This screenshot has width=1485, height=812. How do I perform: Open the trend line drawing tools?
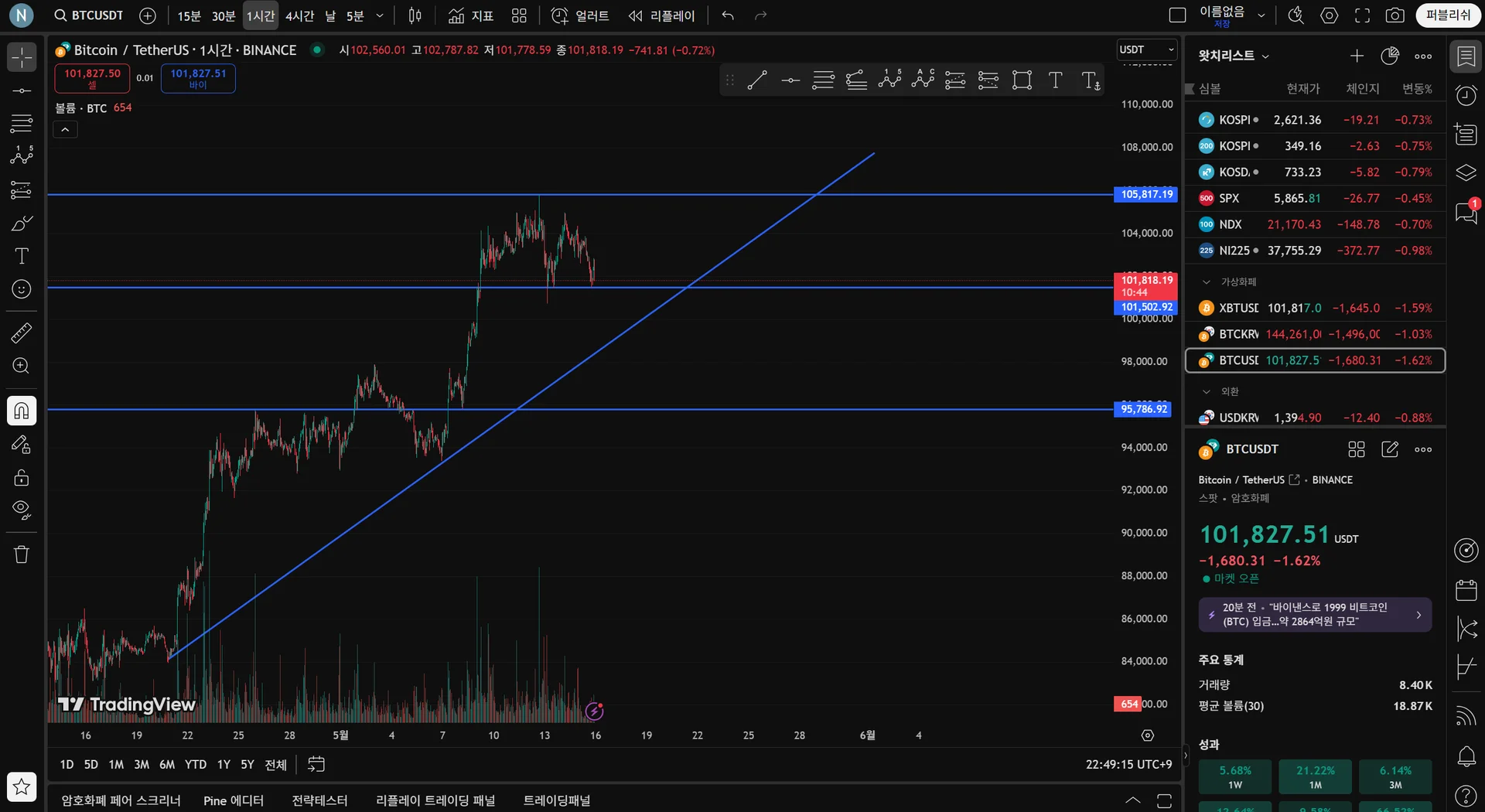click(22, 90)
